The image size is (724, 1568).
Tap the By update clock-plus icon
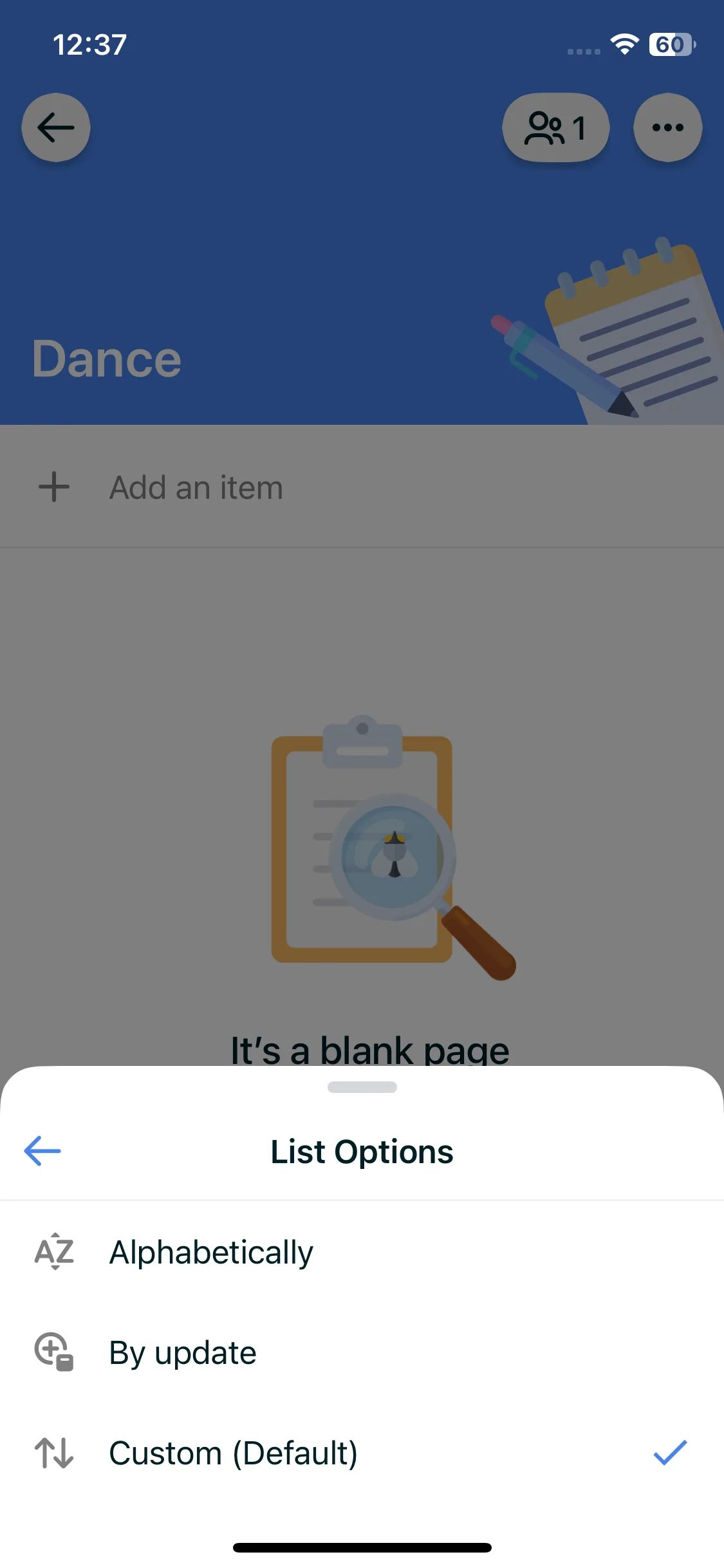[x=54, y=1352]
